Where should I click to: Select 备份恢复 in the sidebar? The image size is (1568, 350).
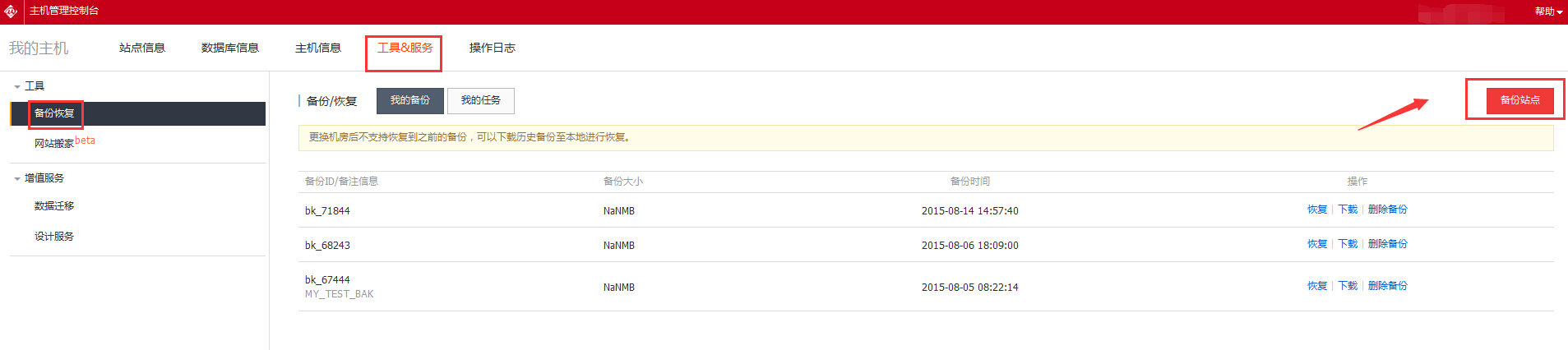pyautogui.click(x=54, y=113)
